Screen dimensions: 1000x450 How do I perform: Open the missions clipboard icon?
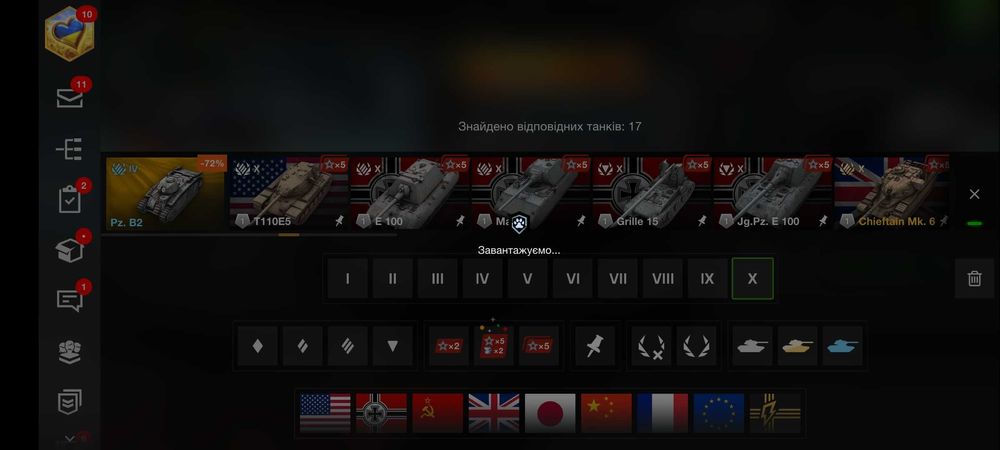pyautogui.click(x=70, y=200)
